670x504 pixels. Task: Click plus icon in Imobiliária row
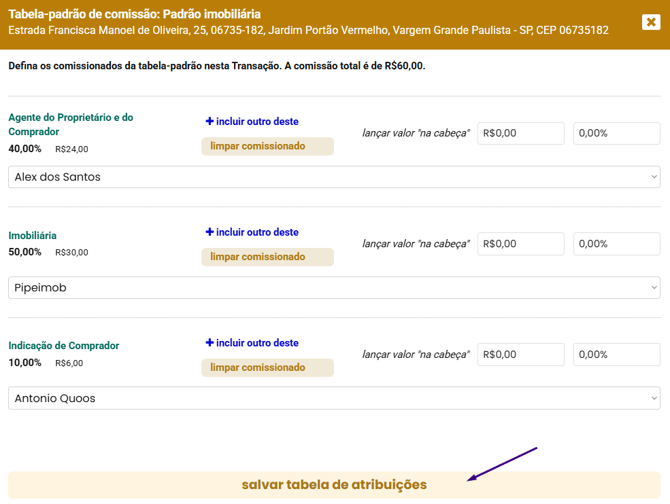point(210,232)
